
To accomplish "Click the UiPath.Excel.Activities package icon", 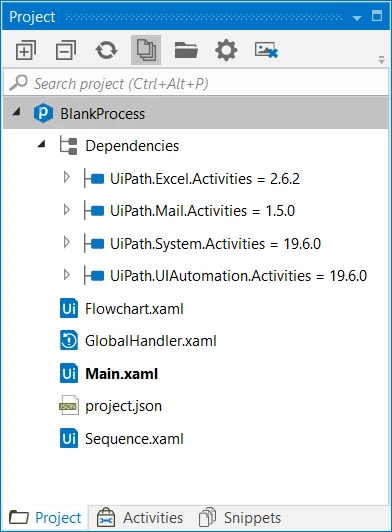I will (x=95, y=178).
